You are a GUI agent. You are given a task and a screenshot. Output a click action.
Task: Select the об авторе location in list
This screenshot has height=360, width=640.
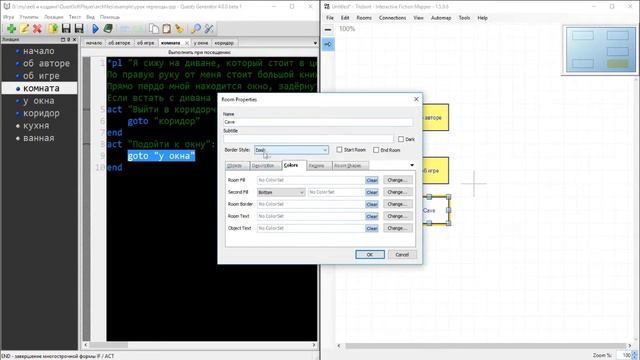coord(46,63)
